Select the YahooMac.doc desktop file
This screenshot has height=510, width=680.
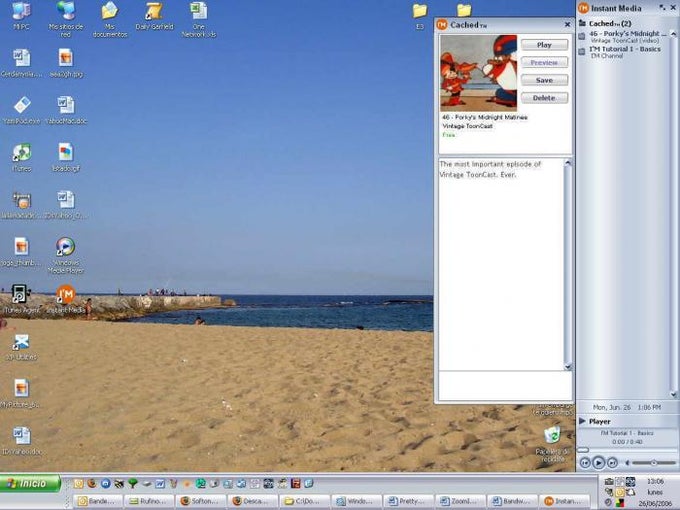tap(66, 111)
